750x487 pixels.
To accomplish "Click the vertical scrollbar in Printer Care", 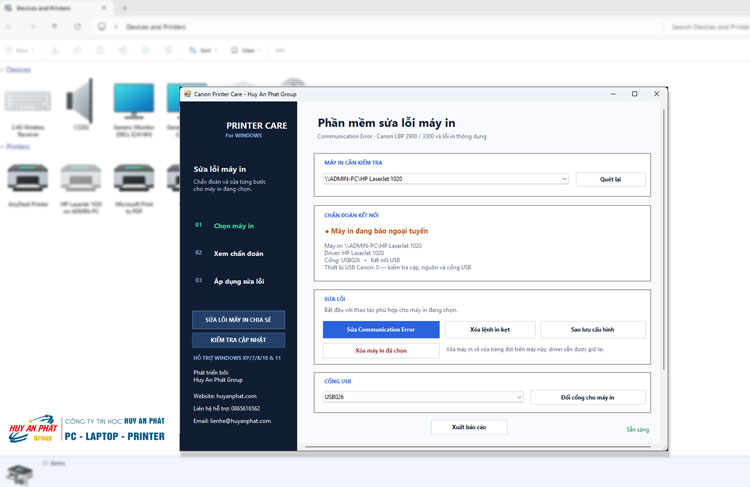I will coord(663,239).
